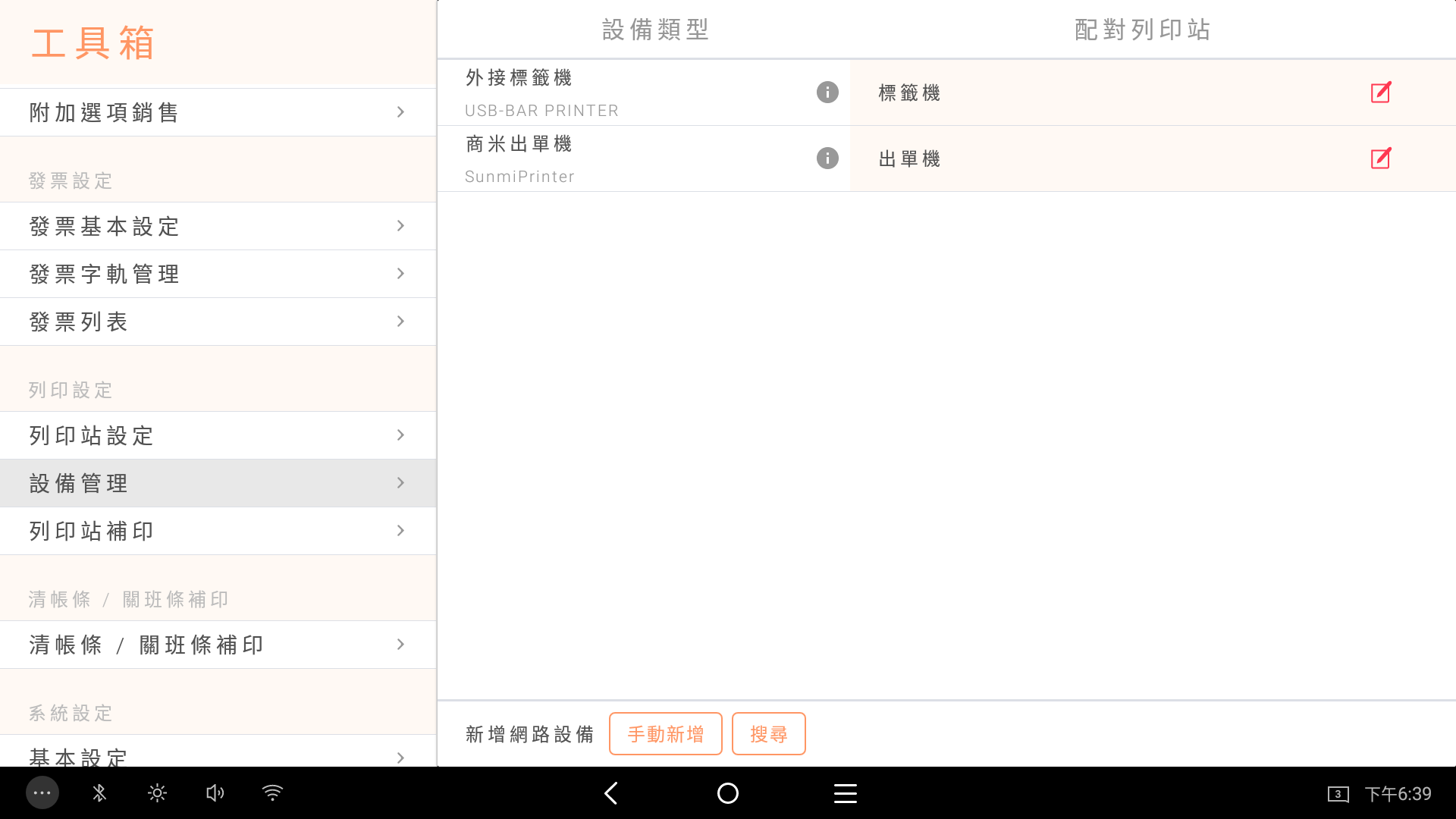Viewport: 1456px width, 819px height.
Task: Open the recent apps menu icon
Action: pyautogui.click(x=845, y=793)
